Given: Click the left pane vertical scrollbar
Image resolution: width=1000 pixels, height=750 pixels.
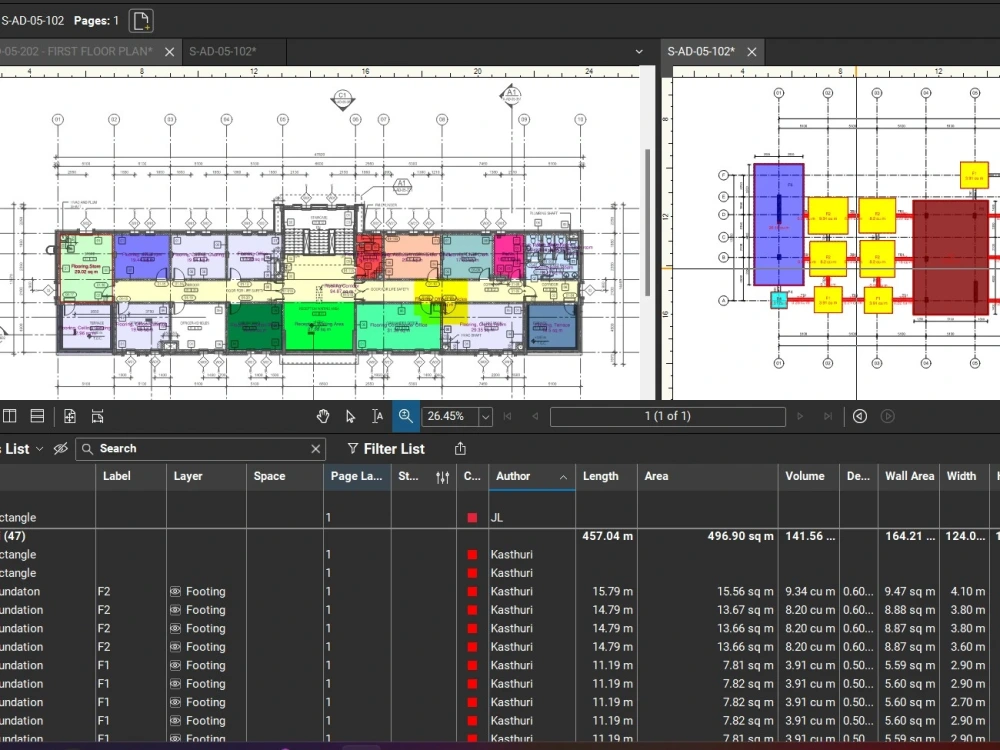Looking at the screenshot, I should click(647, 223).
